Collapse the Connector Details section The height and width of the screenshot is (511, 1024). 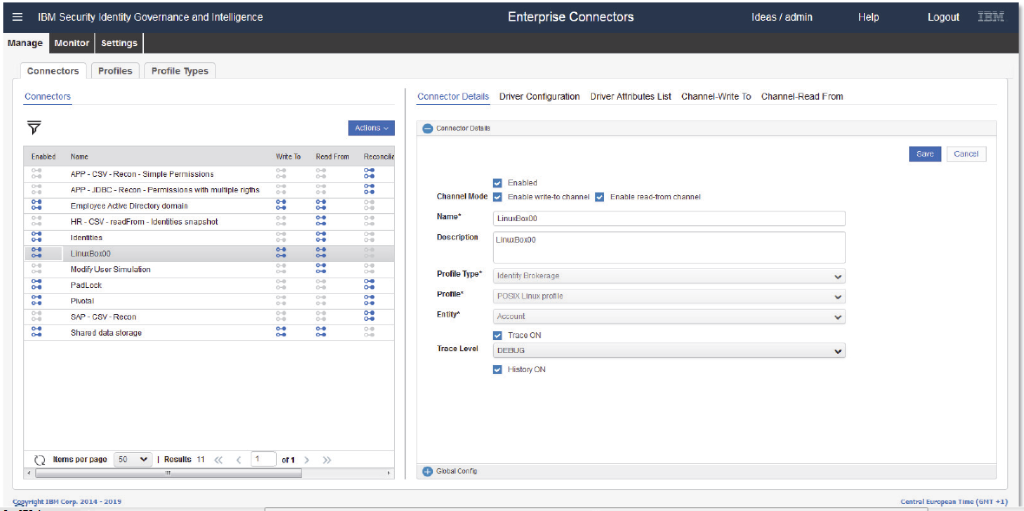(x=428, y=129)
